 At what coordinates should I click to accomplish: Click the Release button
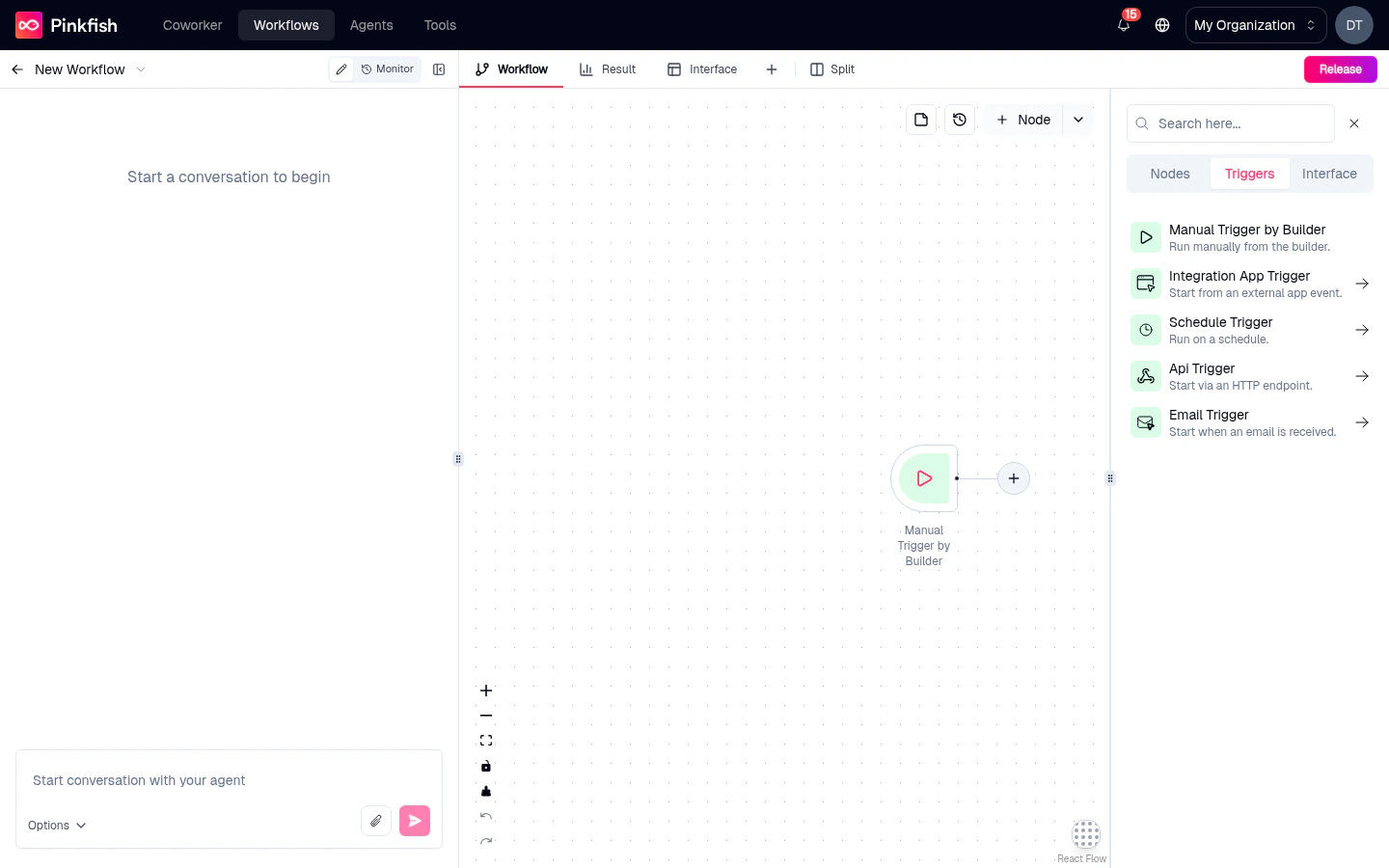click(1340, 69)
